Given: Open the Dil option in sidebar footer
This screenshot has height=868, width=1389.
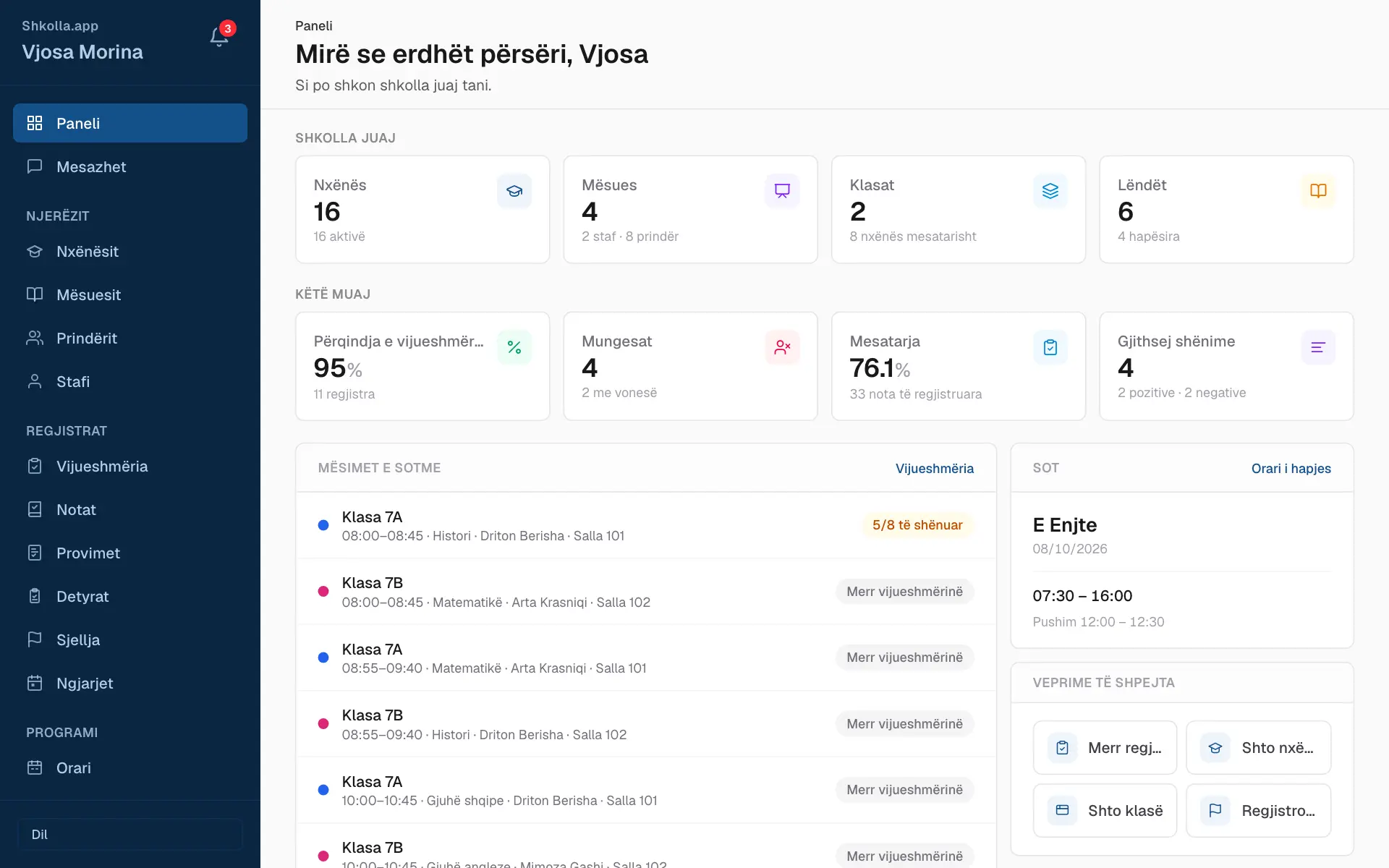Looking at the screenshot, I should [x=130, y=834].
